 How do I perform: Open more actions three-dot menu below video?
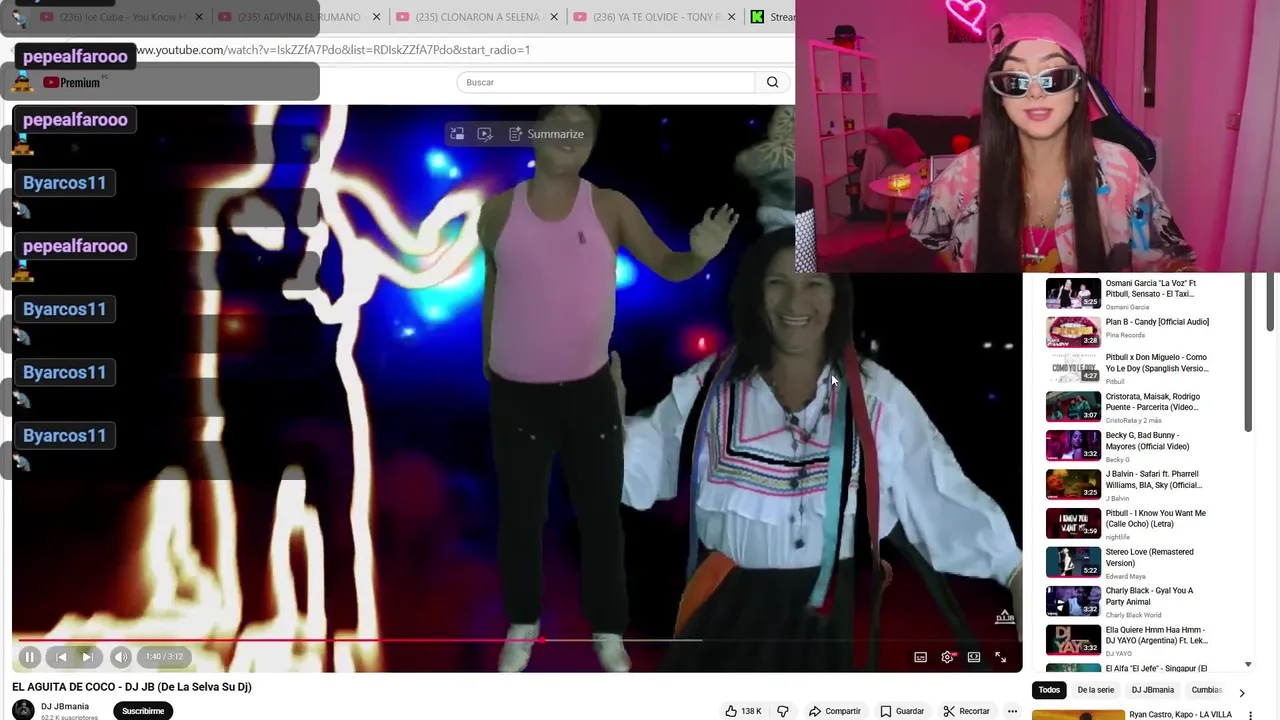tap(1012, 711)
